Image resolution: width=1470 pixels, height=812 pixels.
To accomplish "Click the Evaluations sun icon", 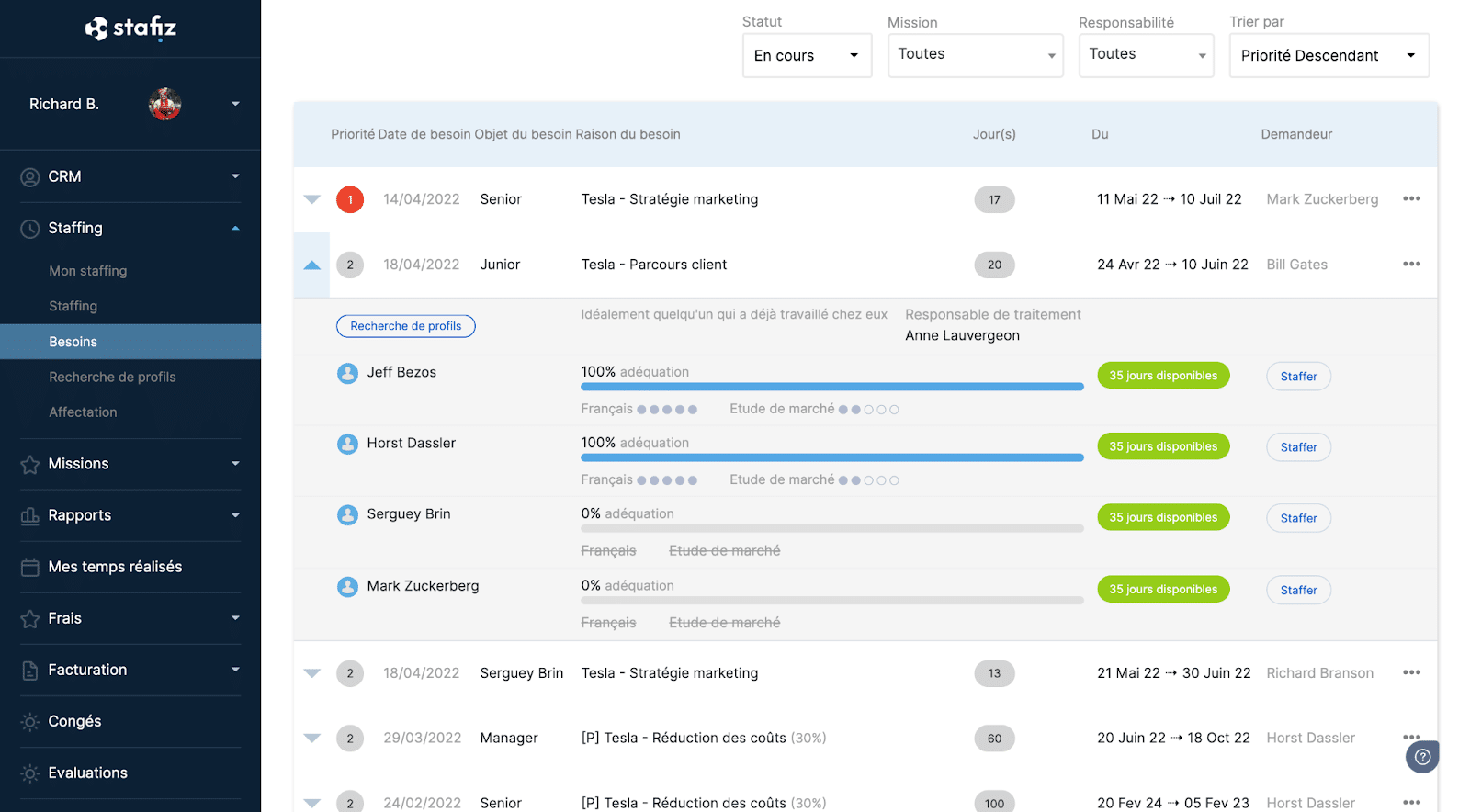I will click(30, 773).
